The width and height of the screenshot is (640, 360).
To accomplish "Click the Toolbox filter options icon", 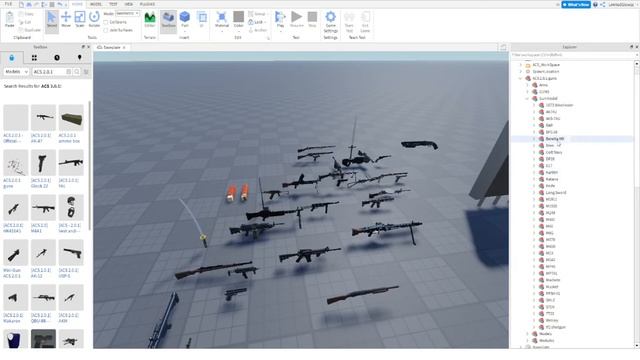I will [86, 72].
